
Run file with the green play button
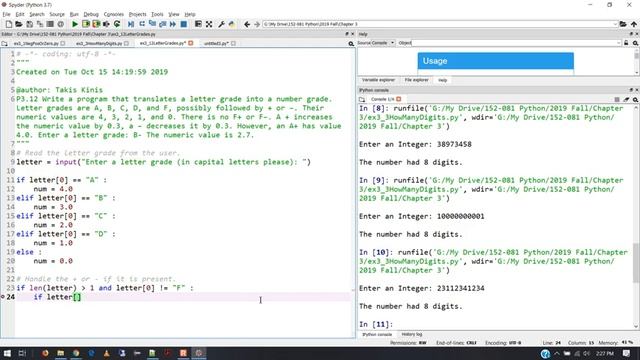[75, 24]
